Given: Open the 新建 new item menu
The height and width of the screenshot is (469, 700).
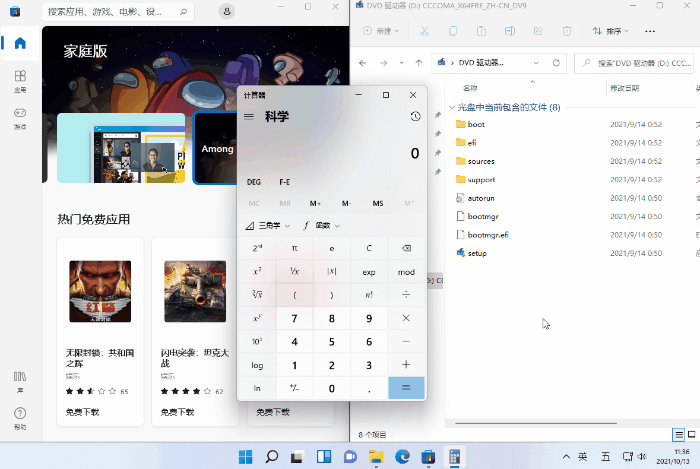Looking at the screenshot, I should 383,31.
